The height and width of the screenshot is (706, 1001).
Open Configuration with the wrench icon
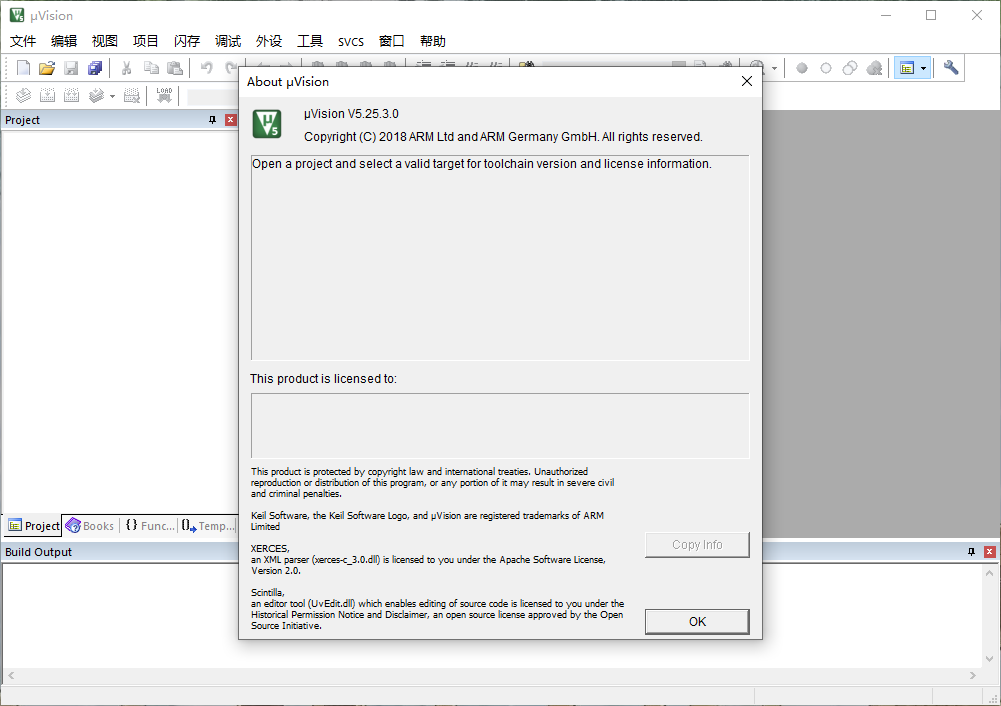coord(951,68)
